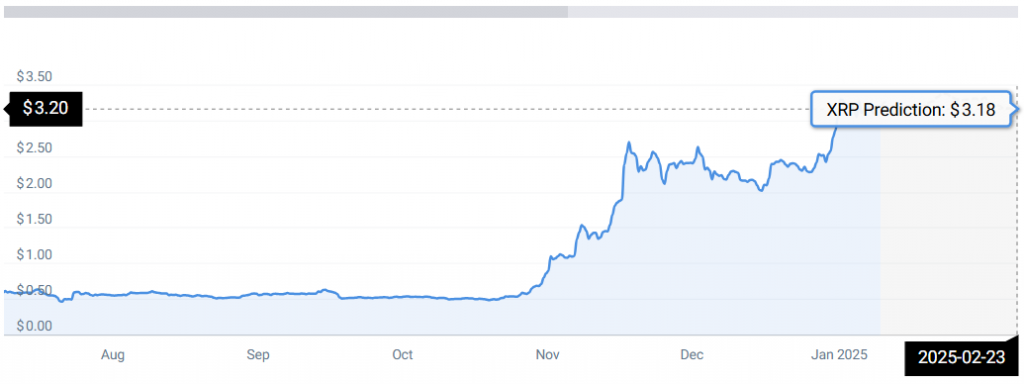
Task: Click the Dec label on the time axis
Action: point(692,355)
